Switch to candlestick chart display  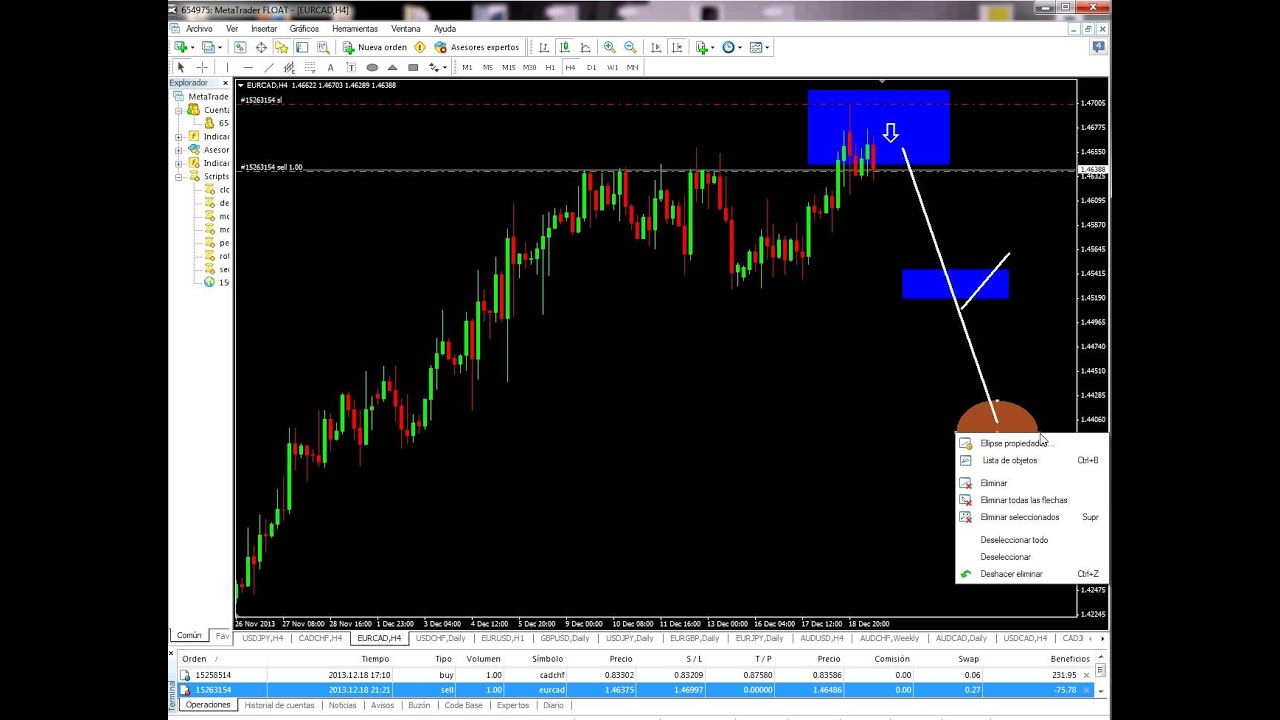pos(565,47)
